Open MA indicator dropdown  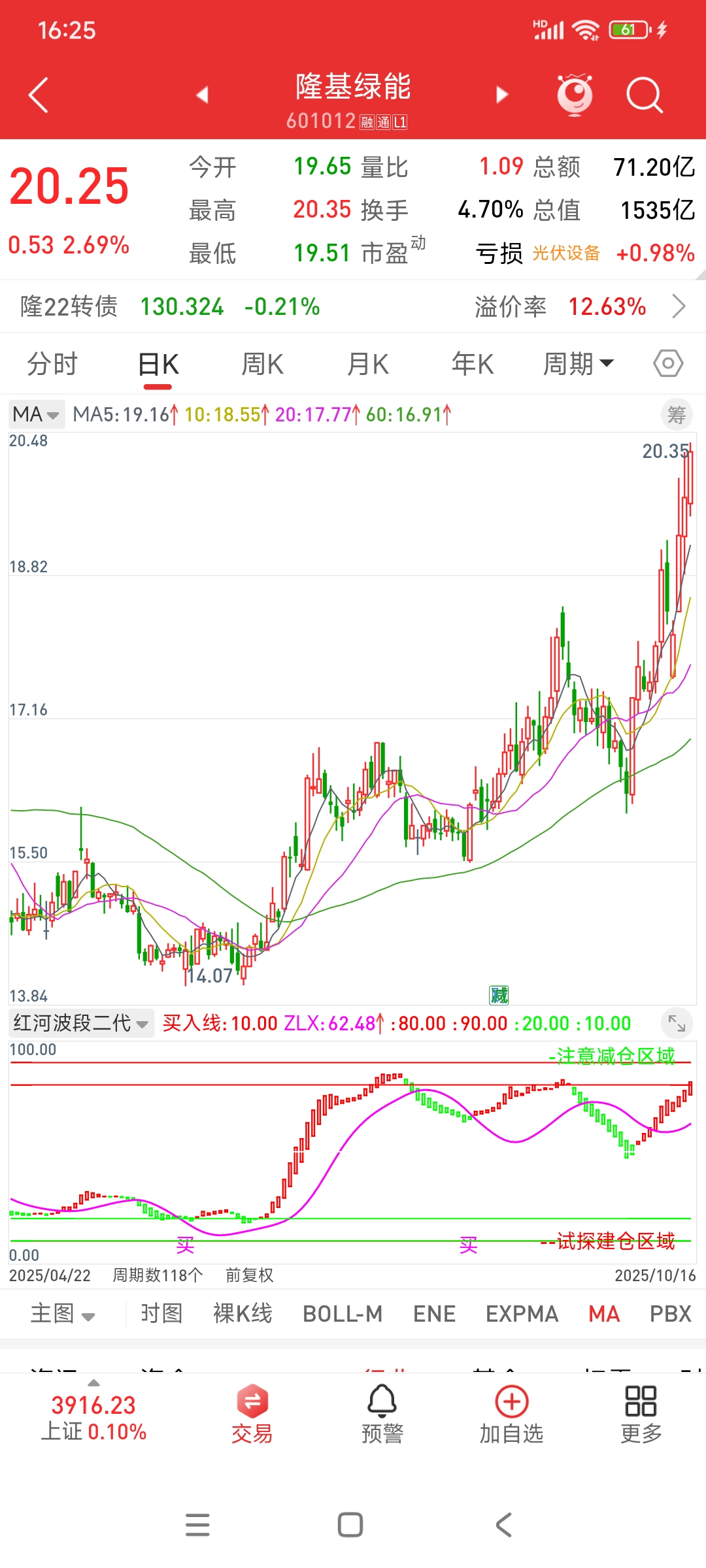pyautogui.click(x=37, y=414)
